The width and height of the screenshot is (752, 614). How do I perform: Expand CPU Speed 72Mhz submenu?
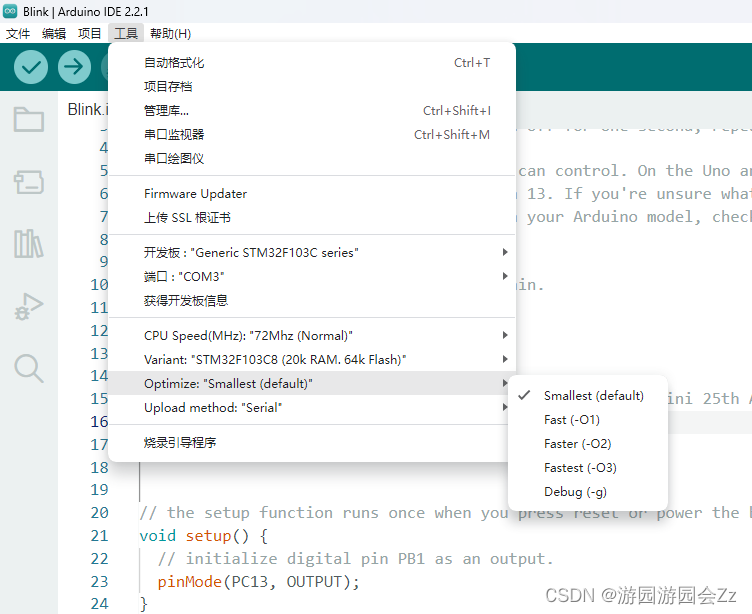click(x=312, y=336)
